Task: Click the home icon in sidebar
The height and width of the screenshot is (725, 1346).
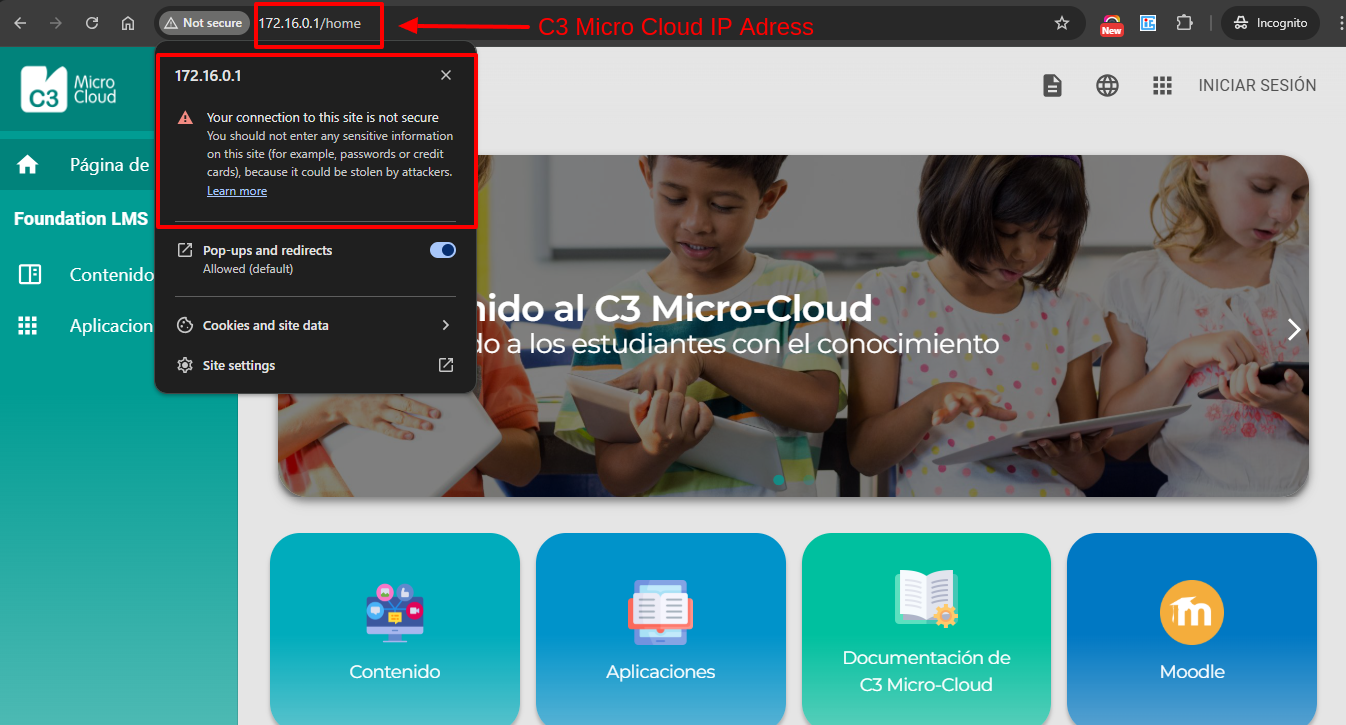Action: [28, 165]
